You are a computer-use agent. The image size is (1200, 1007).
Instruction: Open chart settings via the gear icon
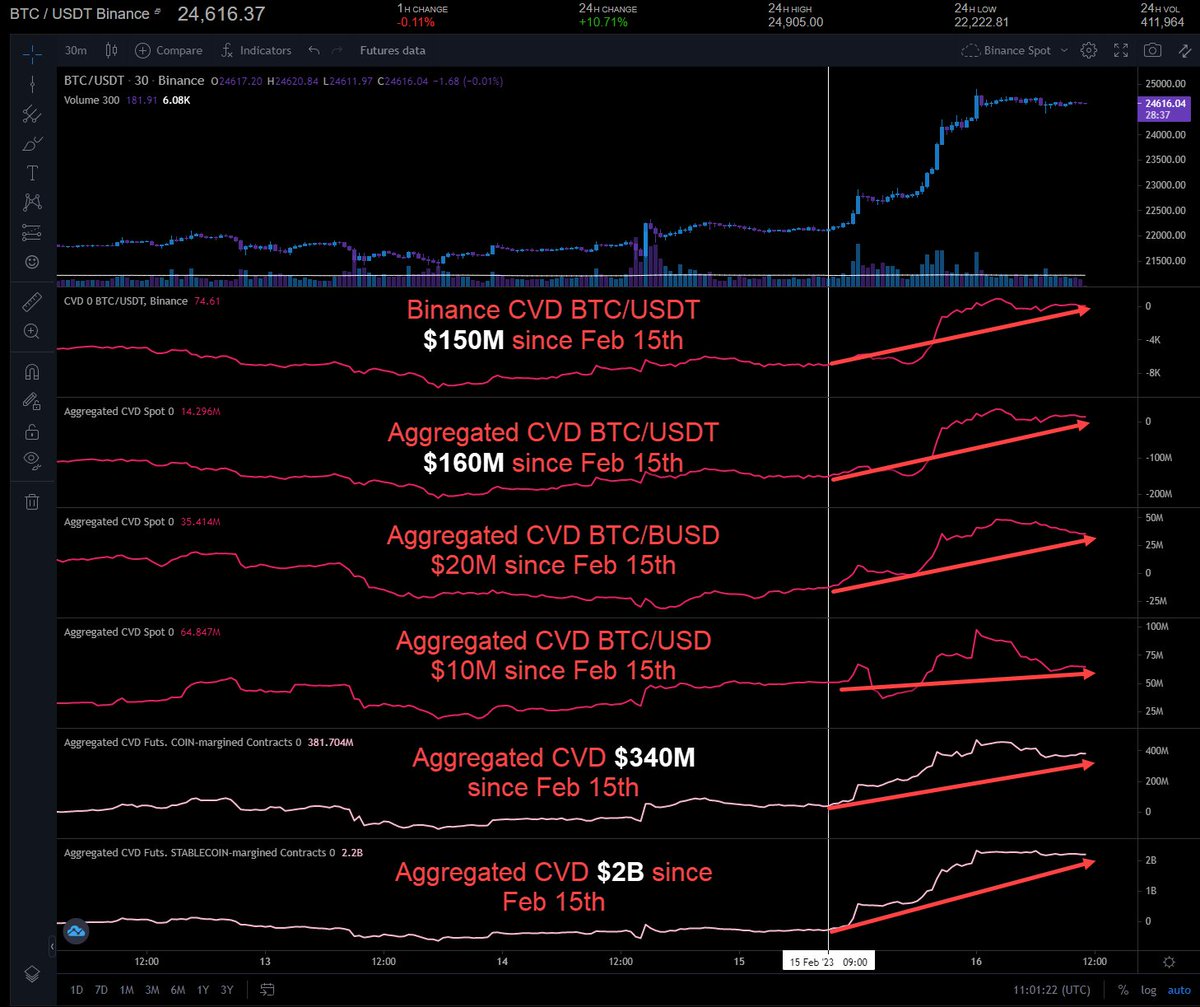pos(1089,50)
